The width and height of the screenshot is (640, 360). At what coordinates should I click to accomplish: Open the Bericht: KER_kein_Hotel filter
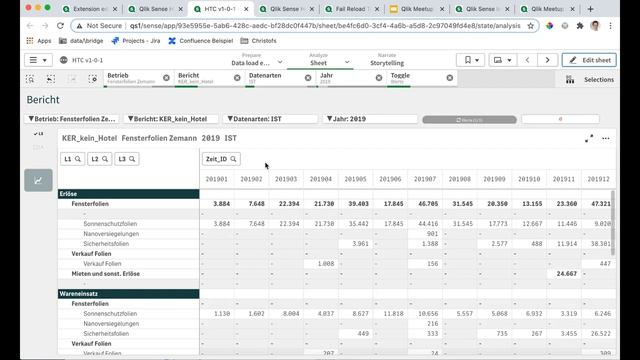point(171,119)
